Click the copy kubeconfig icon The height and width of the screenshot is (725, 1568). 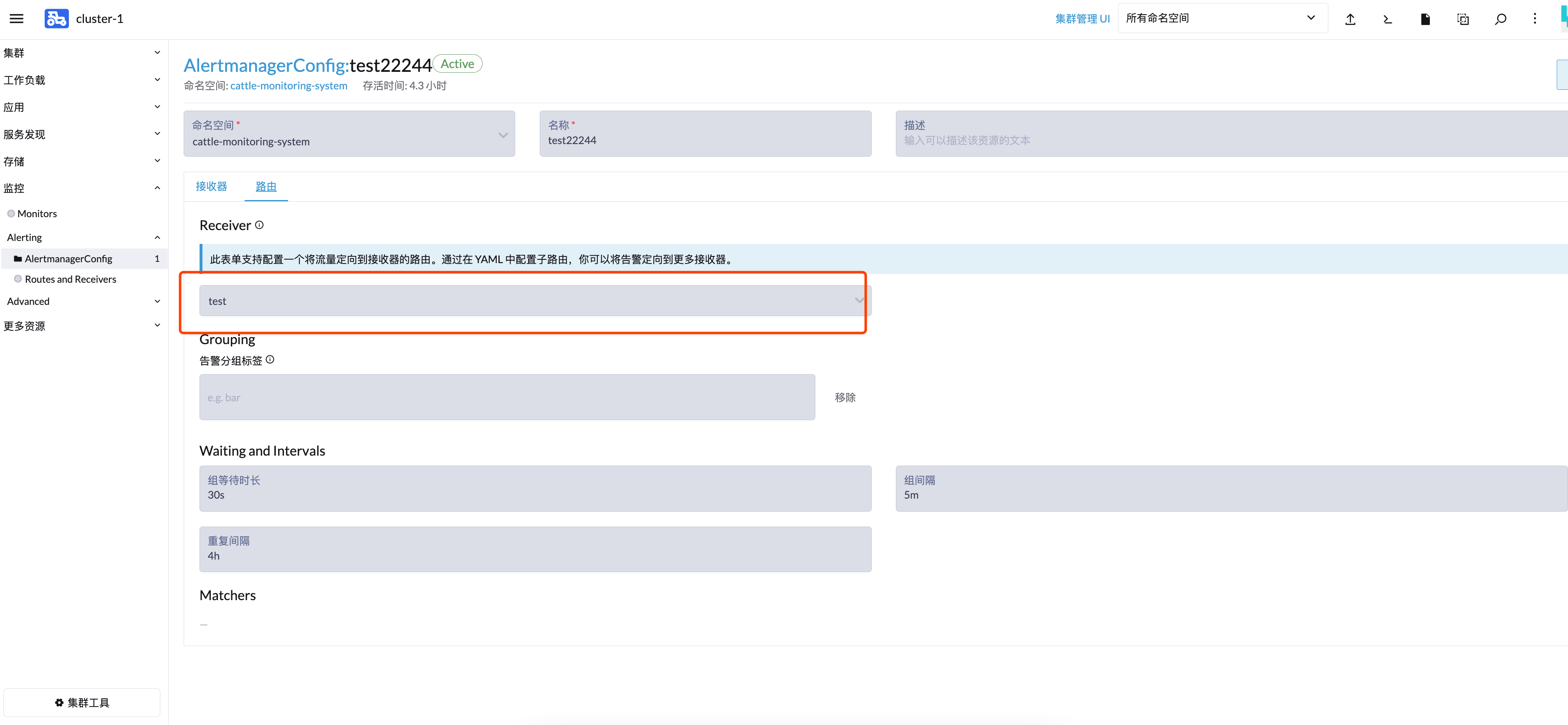(1463, 20)
